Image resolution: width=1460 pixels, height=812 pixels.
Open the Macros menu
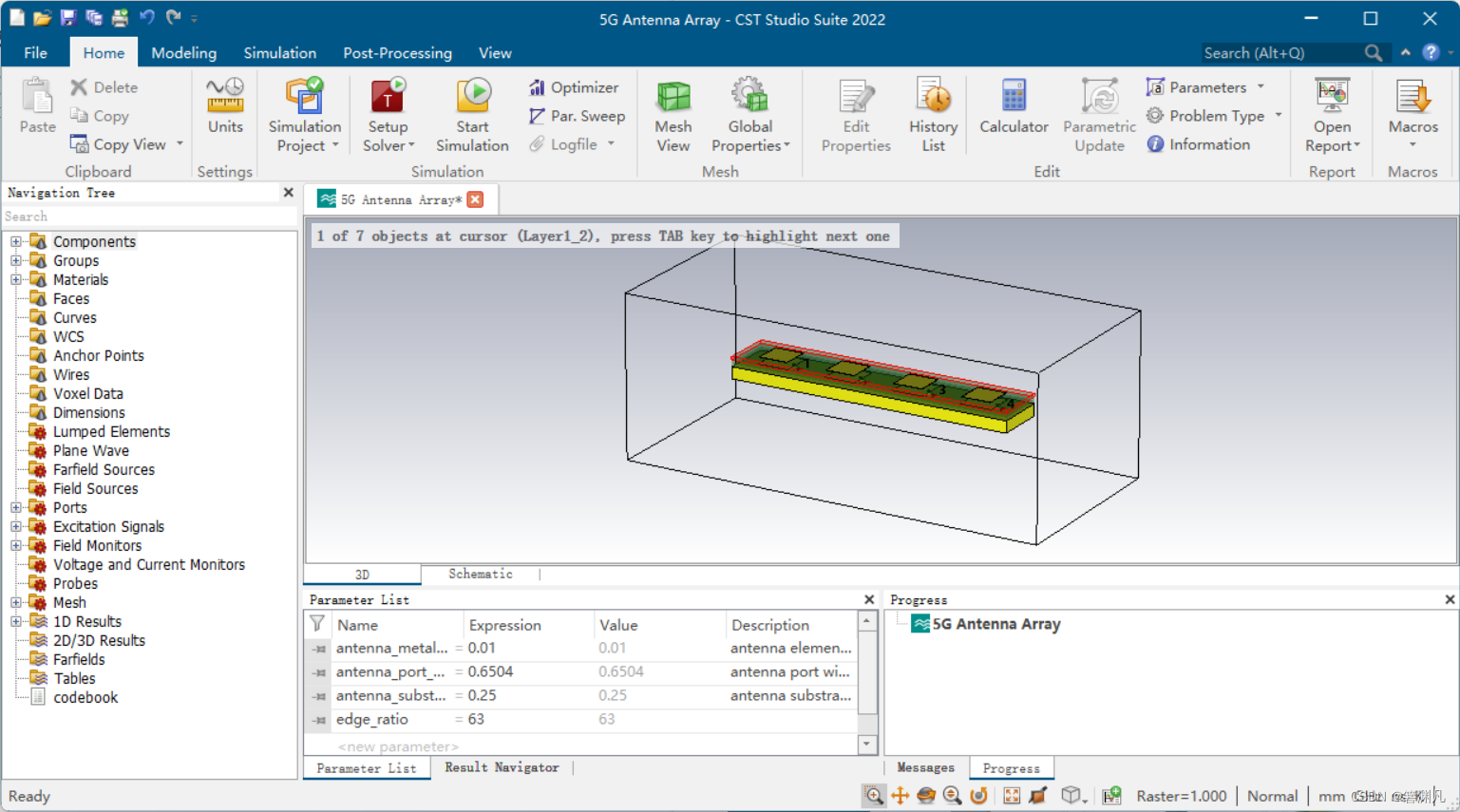coord(1413,114)
